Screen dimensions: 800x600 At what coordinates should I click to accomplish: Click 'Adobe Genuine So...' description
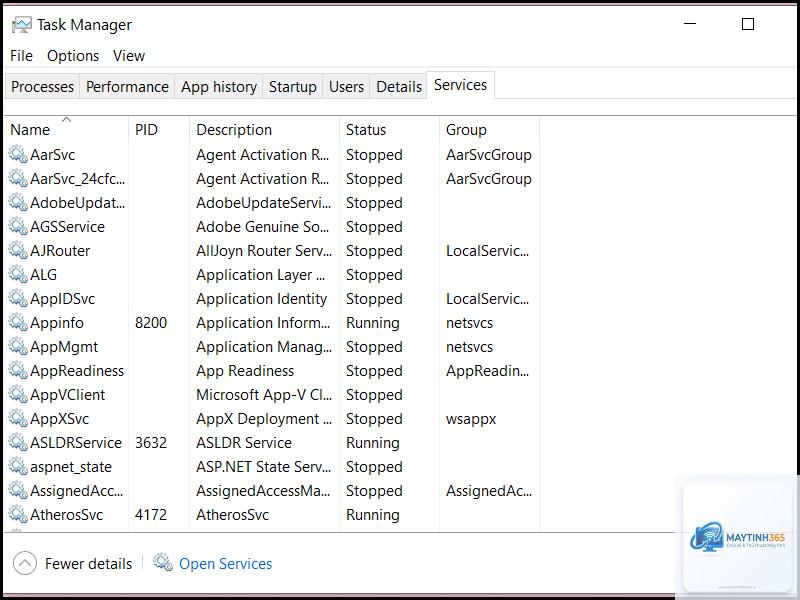point(263,227)
